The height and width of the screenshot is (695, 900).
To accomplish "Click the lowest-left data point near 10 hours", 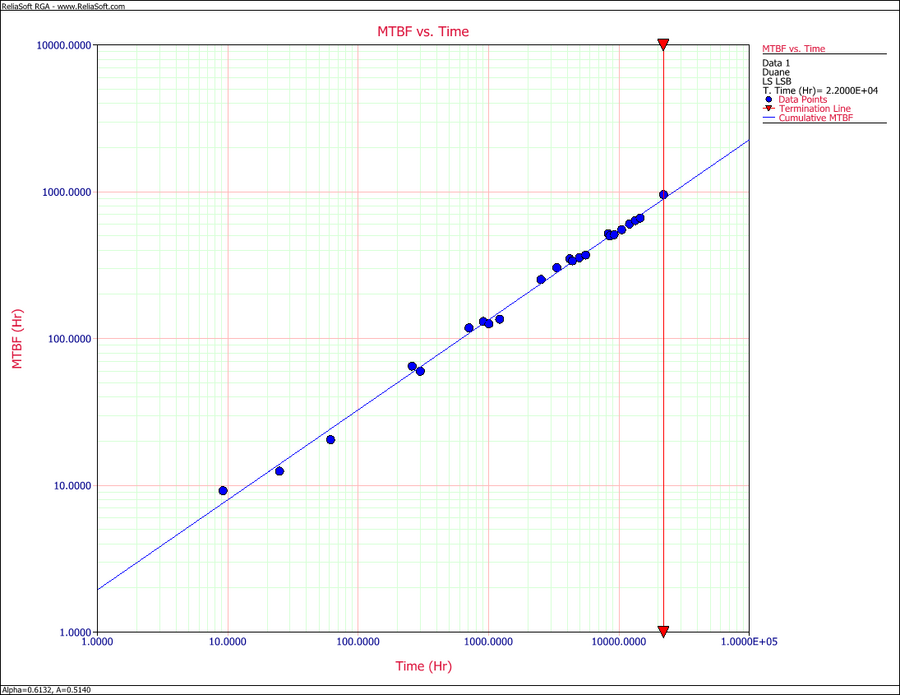I will 223,491.
